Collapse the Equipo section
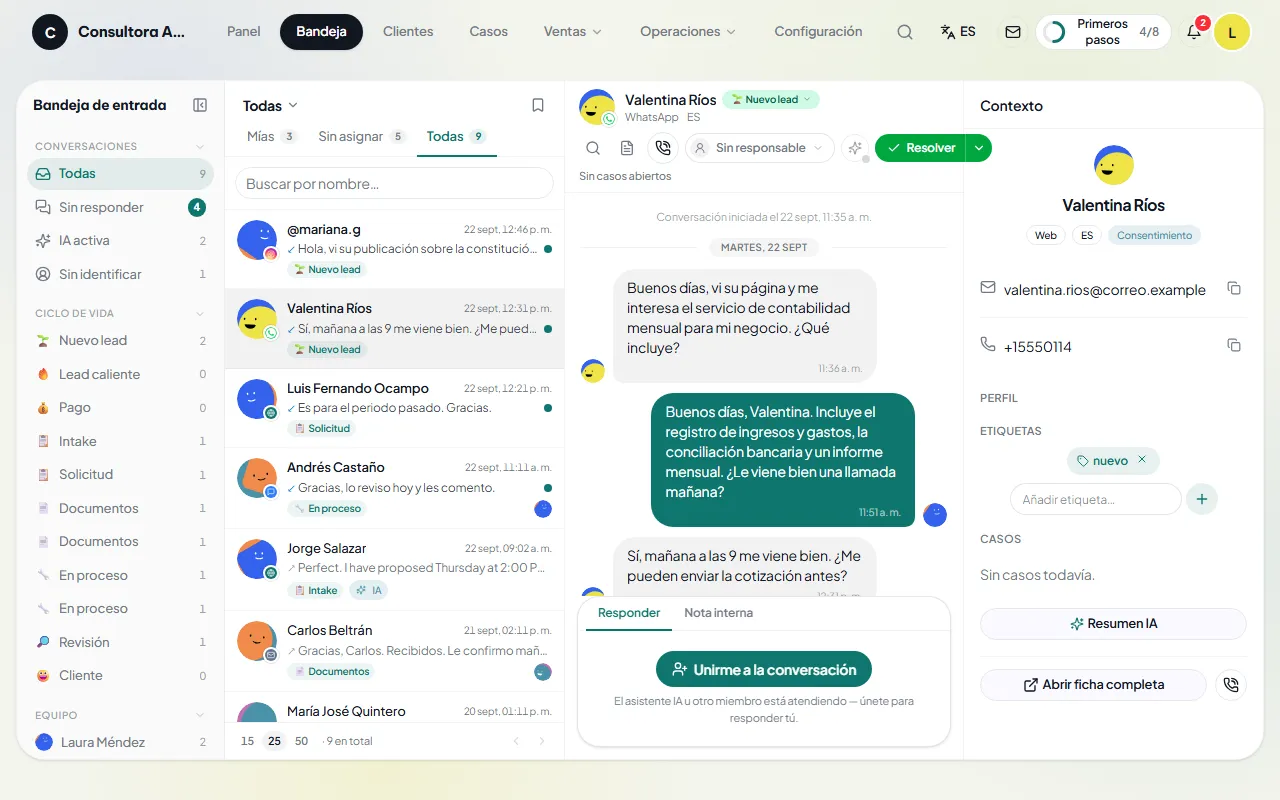Image resolution: width=1280 pixels, height=800 pixels. tap(200, 715)
